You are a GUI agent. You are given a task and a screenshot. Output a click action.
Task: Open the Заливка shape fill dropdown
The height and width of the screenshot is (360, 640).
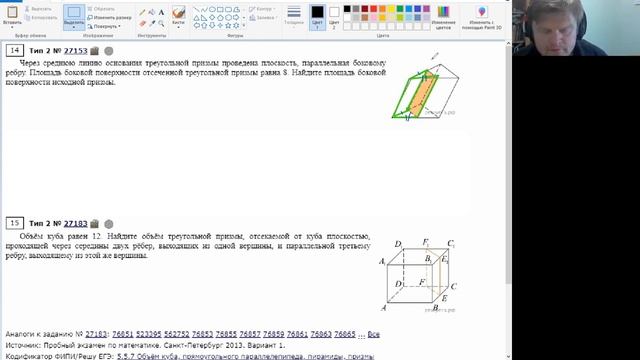262,18
